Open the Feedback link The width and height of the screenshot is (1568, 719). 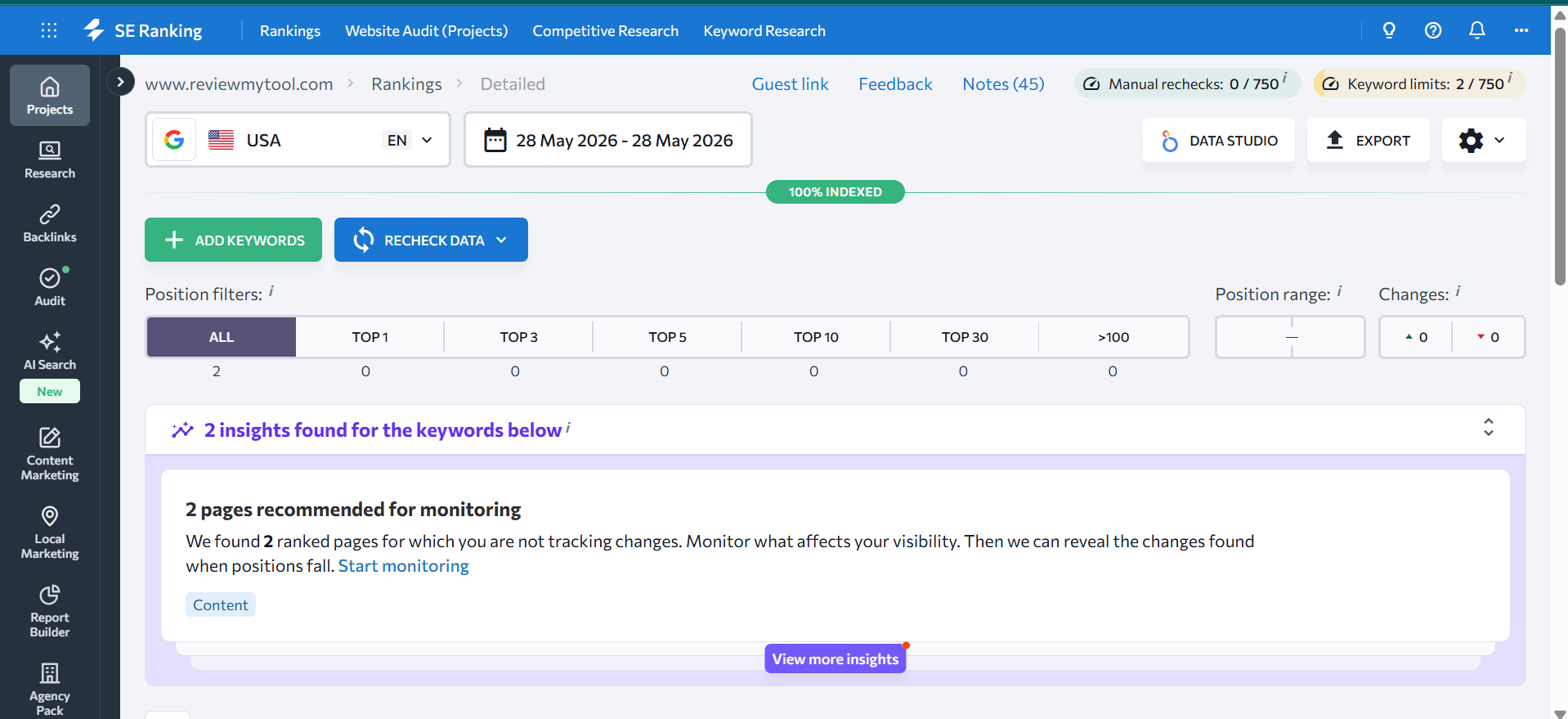[x=895, y=83]
